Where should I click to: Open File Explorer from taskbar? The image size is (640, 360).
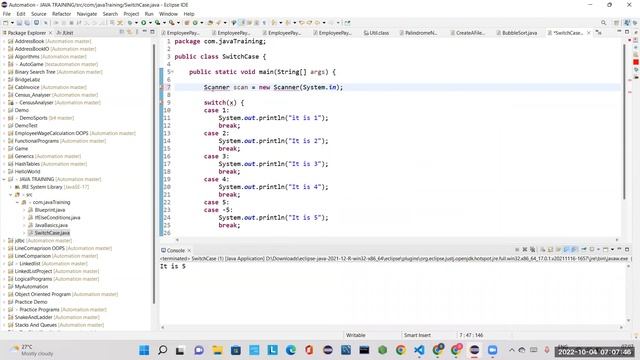point(217,350)
